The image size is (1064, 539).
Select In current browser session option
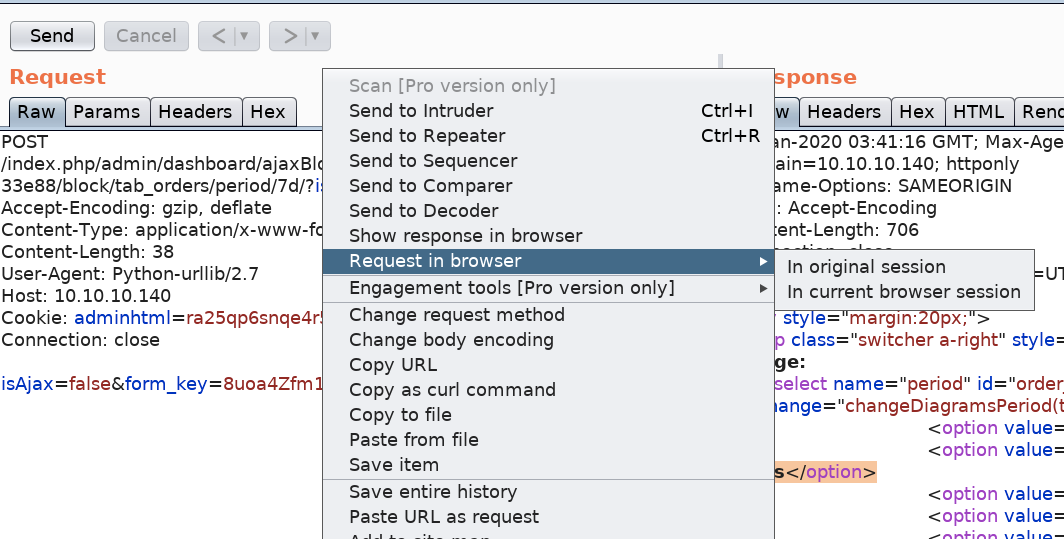[903, 292]
